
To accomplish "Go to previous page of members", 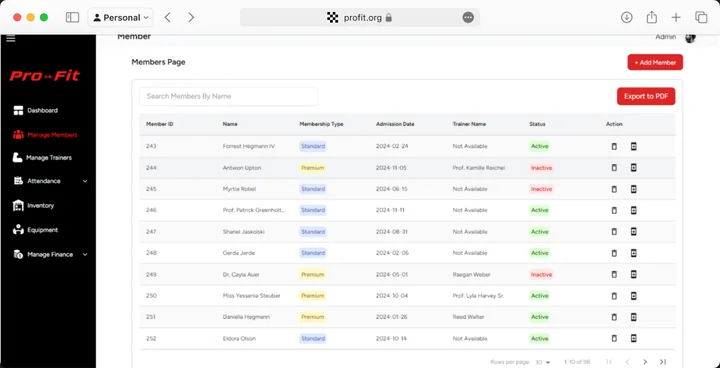I will (627, 362).
